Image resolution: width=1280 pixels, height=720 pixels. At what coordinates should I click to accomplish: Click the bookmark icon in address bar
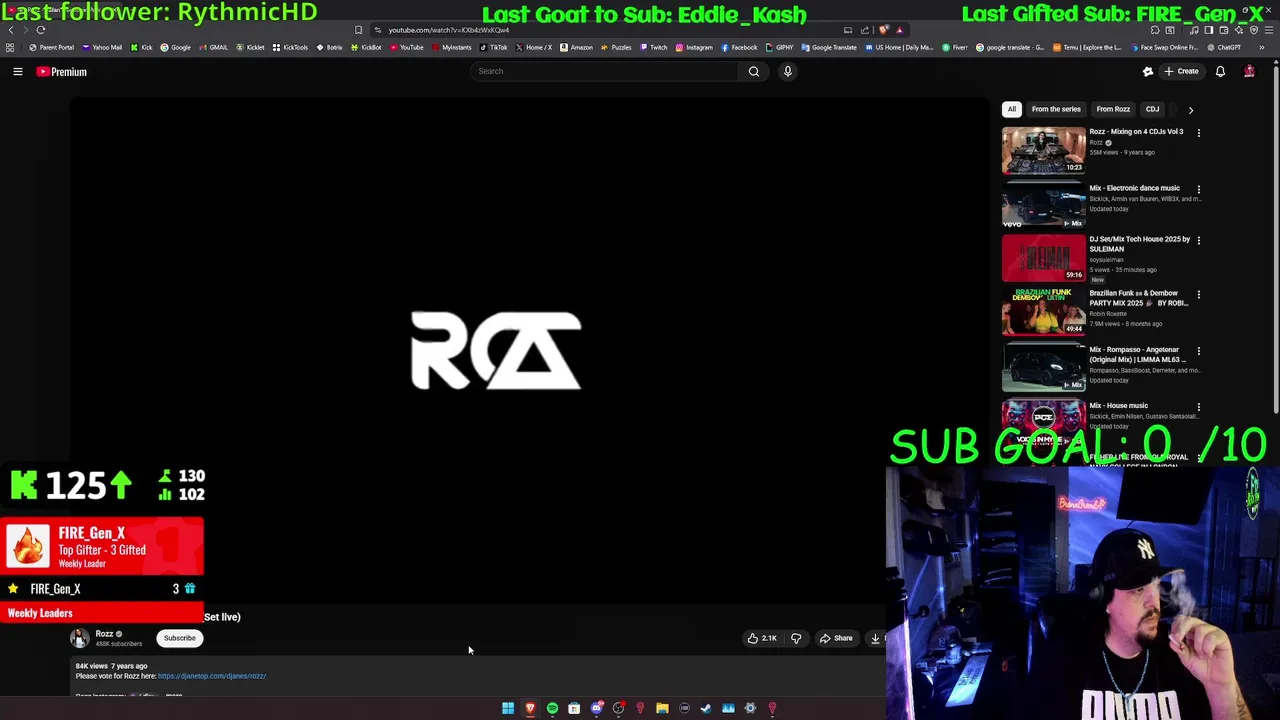point(358,30)
